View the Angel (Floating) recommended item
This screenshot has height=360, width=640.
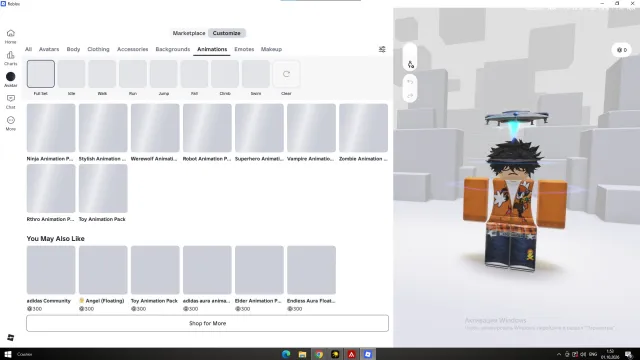tap(103, 270)
